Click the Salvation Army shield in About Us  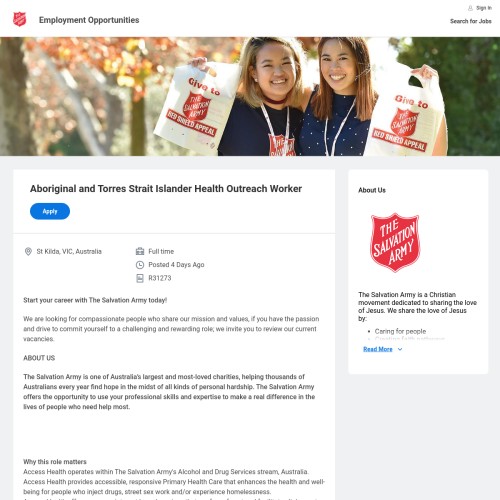pos(395,242)
